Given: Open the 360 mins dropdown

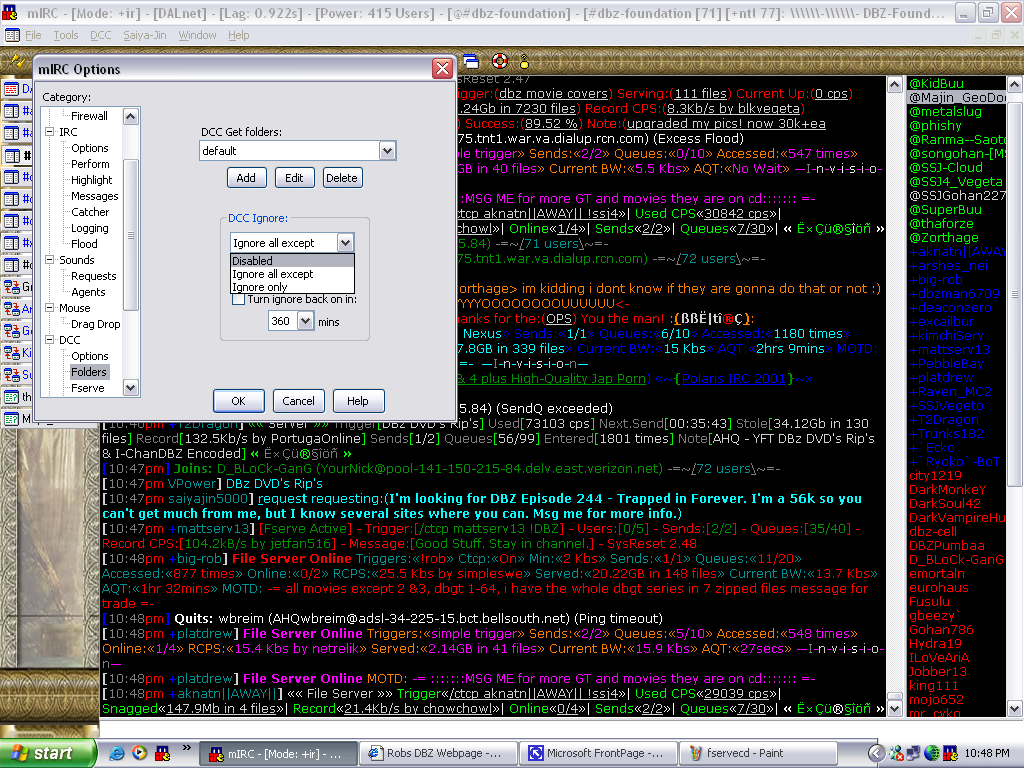Looking at the screenshot, I should coord(306,321).
